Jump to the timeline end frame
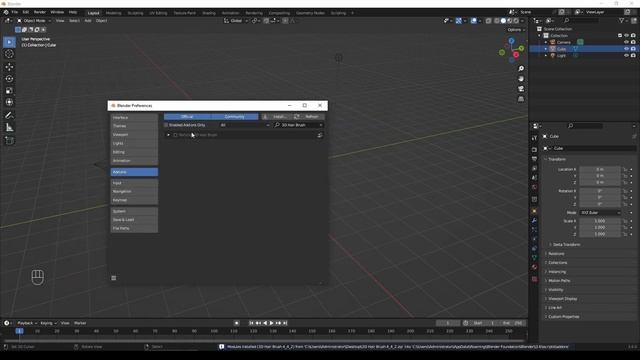This screenshot has width=640, height=360. (x=285, y=323)
